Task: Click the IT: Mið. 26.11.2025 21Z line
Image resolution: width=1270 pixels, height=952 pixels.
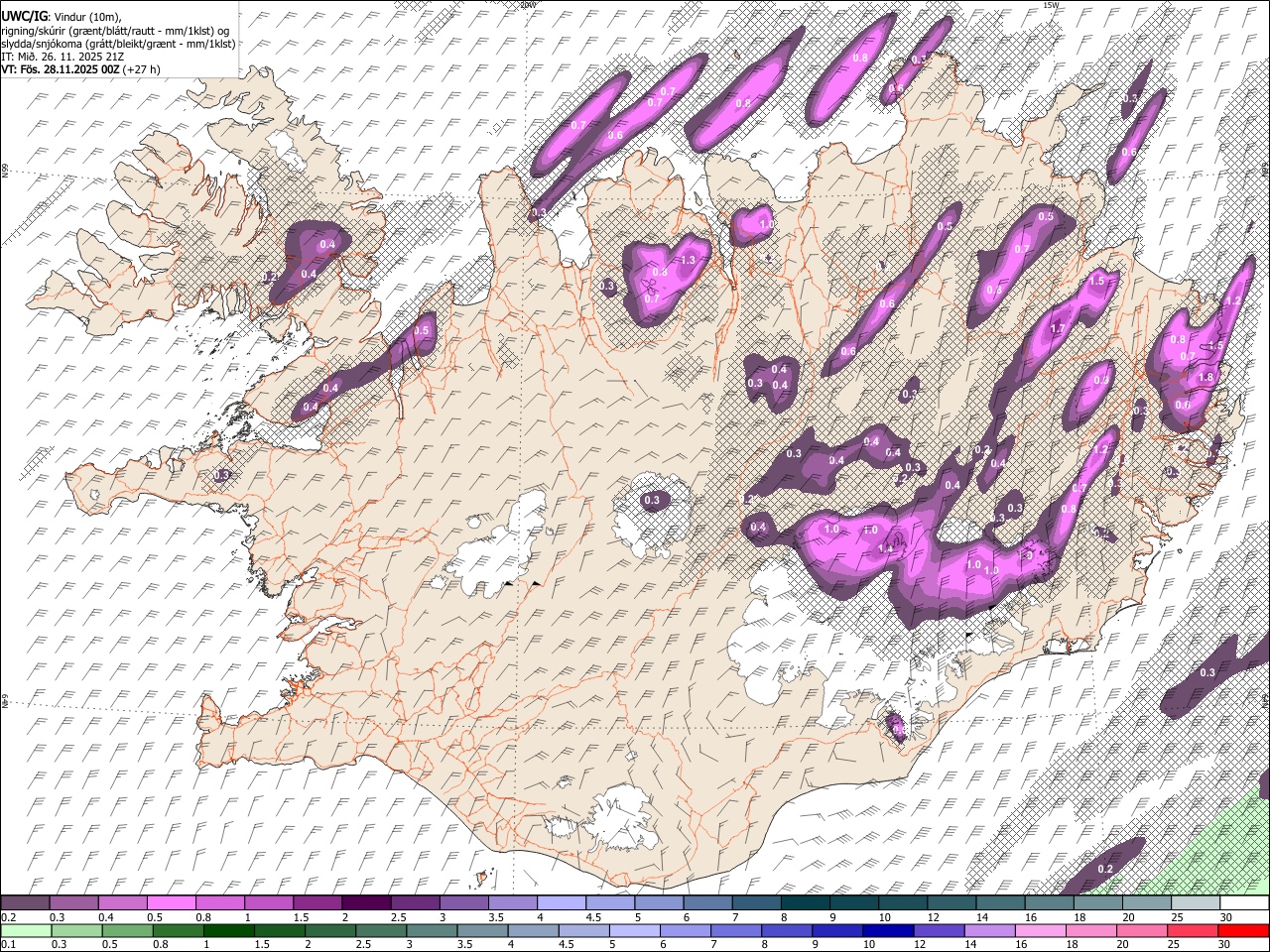Action: tap(63, 57)
